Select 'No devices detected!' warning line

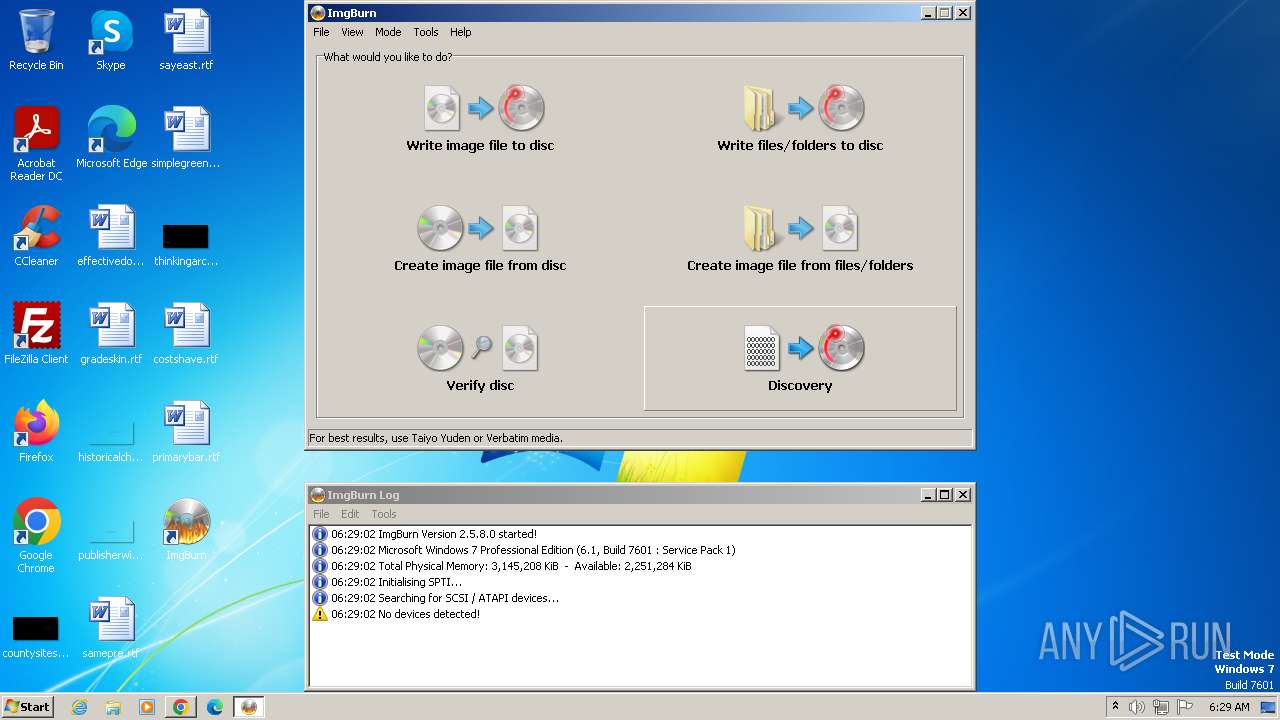pos(405,614)
